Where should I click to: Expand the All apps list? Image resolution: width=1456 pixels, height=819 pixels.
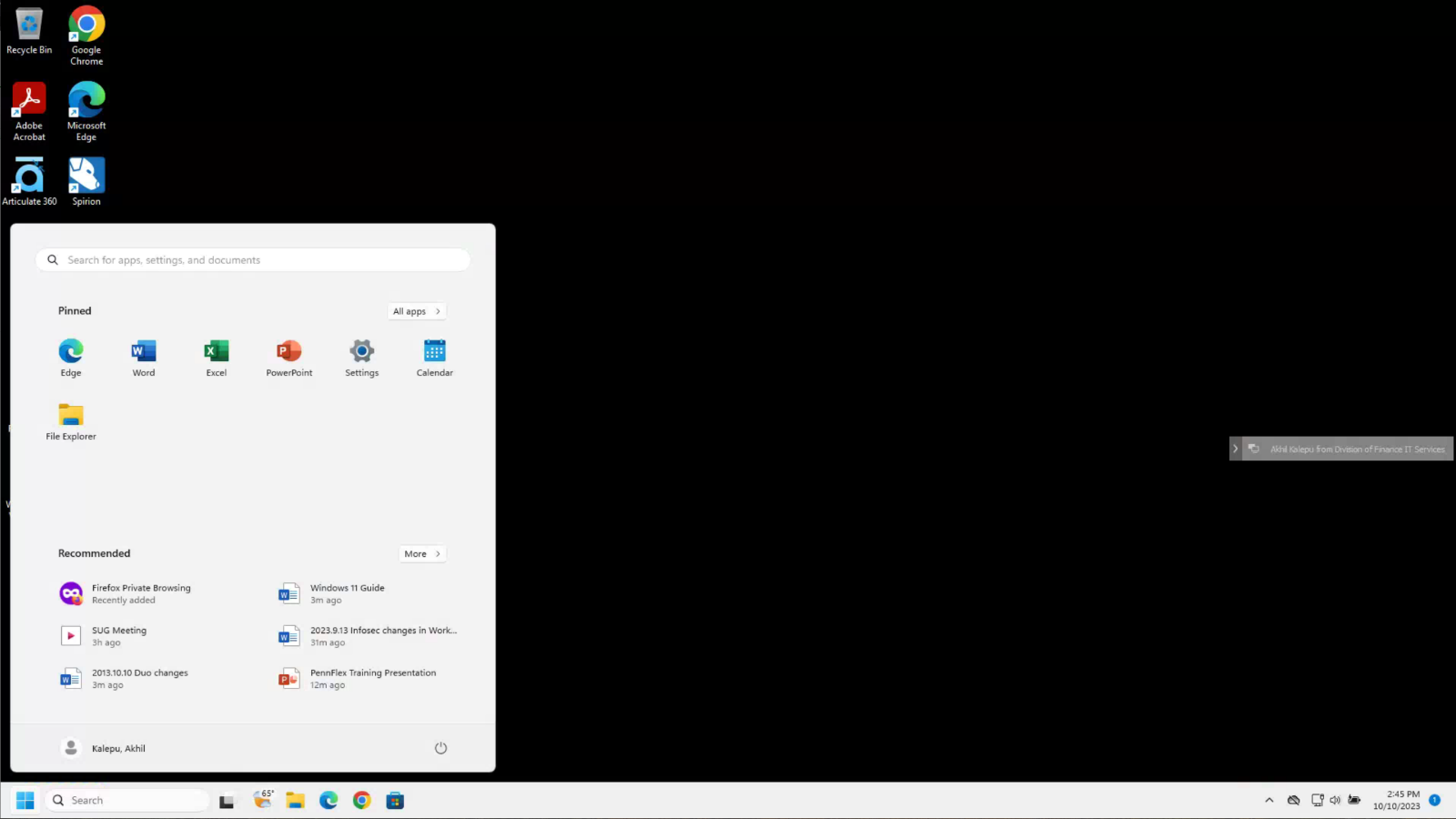tap(417, 311)
